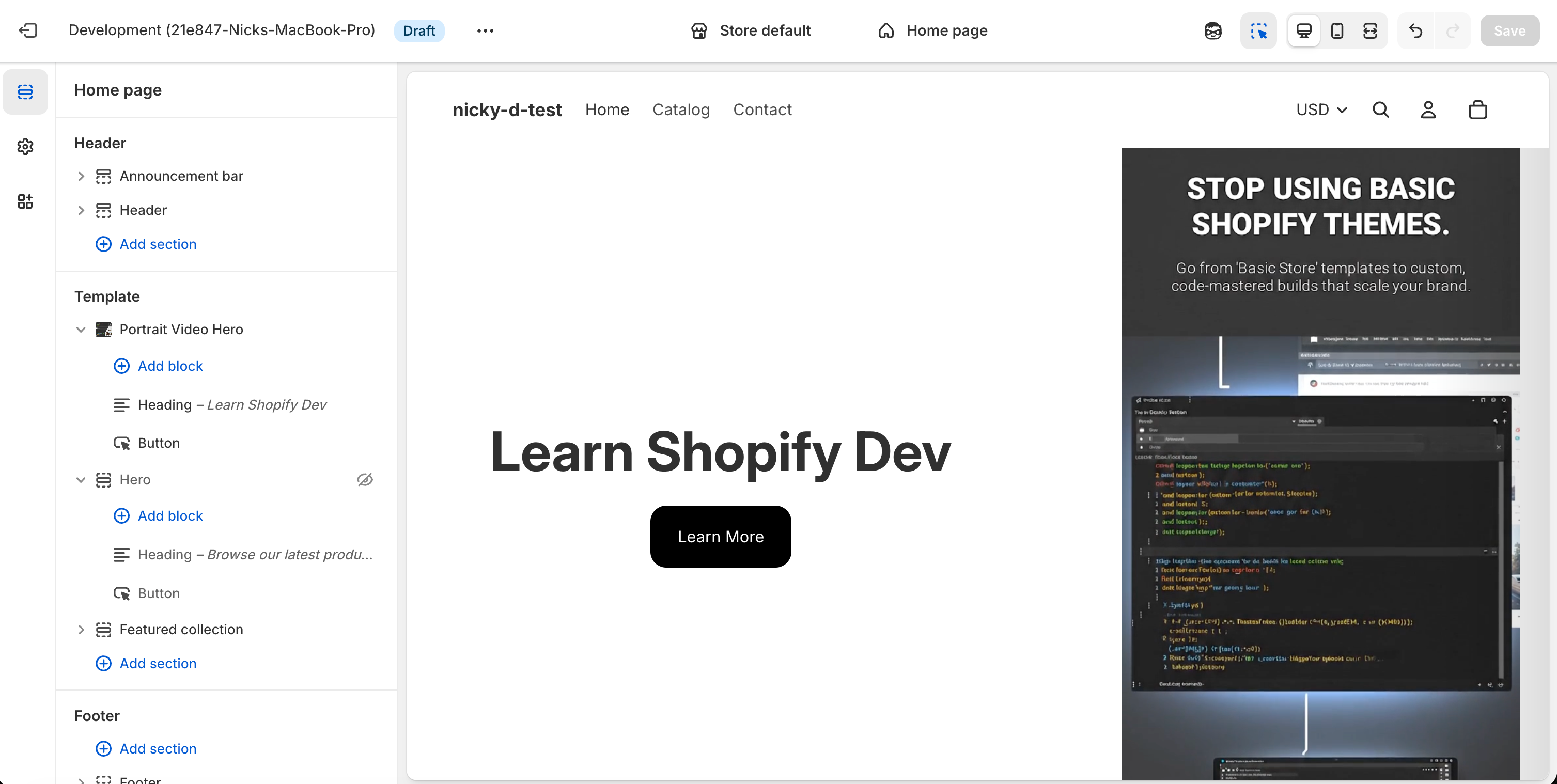1557x784 pixels.
Task: Switch to fullscreen preview icon
Action: 1370,30
